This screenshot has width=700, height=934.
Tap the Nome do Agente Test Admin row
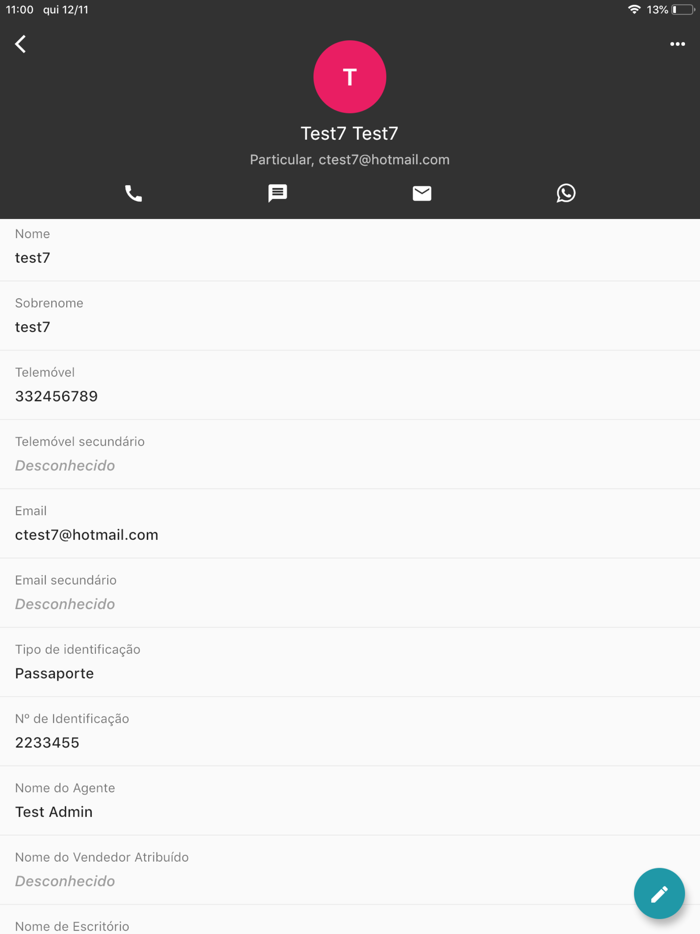click(x=350, y=801)
